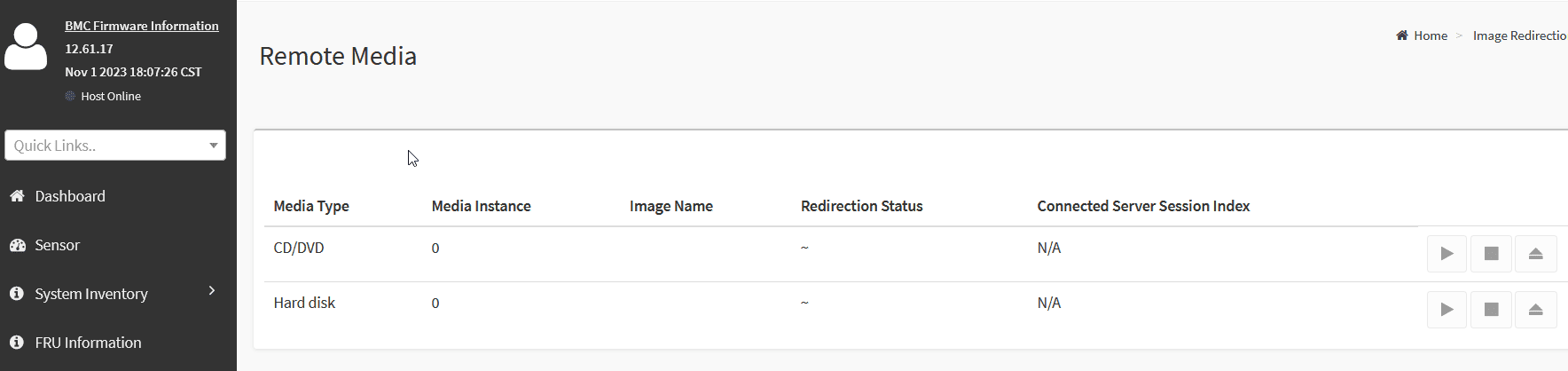Viewport: 1568px width, 371px height.
Task: Start CD/DVD media redirection play button
Action: [x=1446, y=254]
